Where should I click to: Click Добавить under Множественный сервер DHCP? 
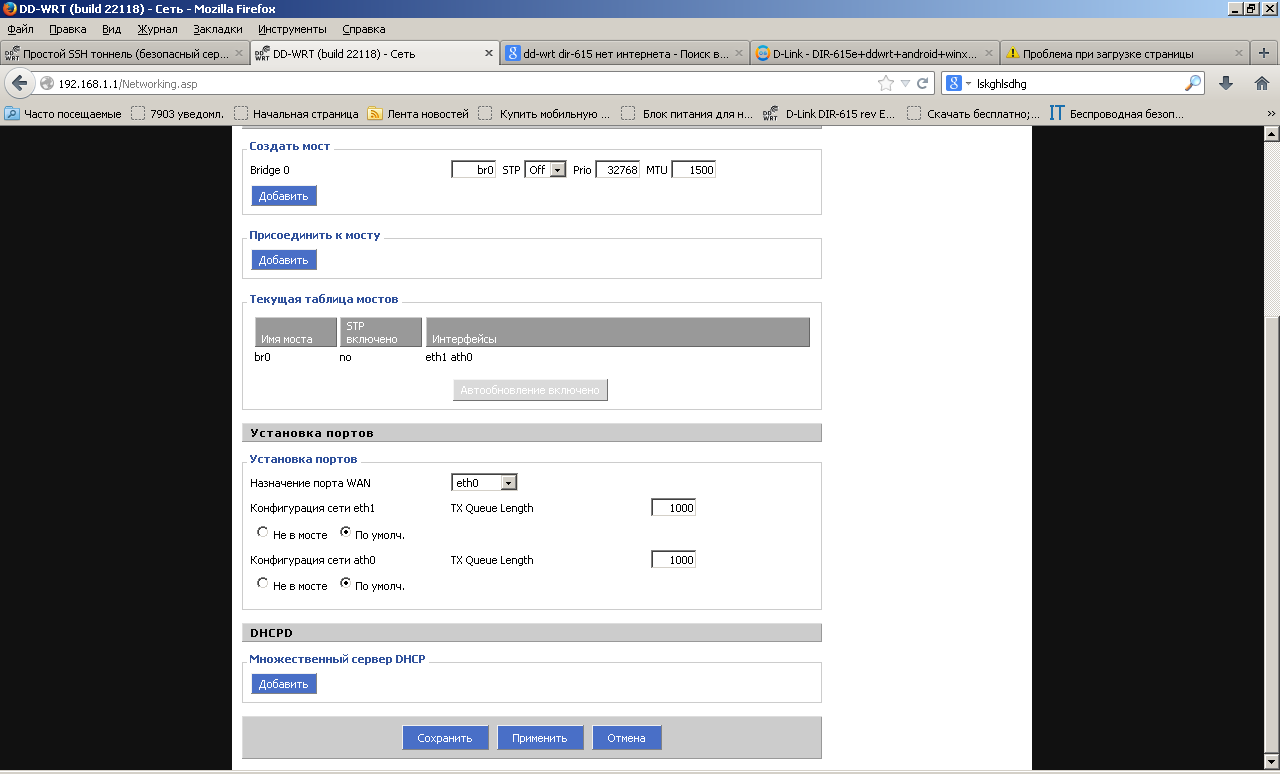pos(284,684)
